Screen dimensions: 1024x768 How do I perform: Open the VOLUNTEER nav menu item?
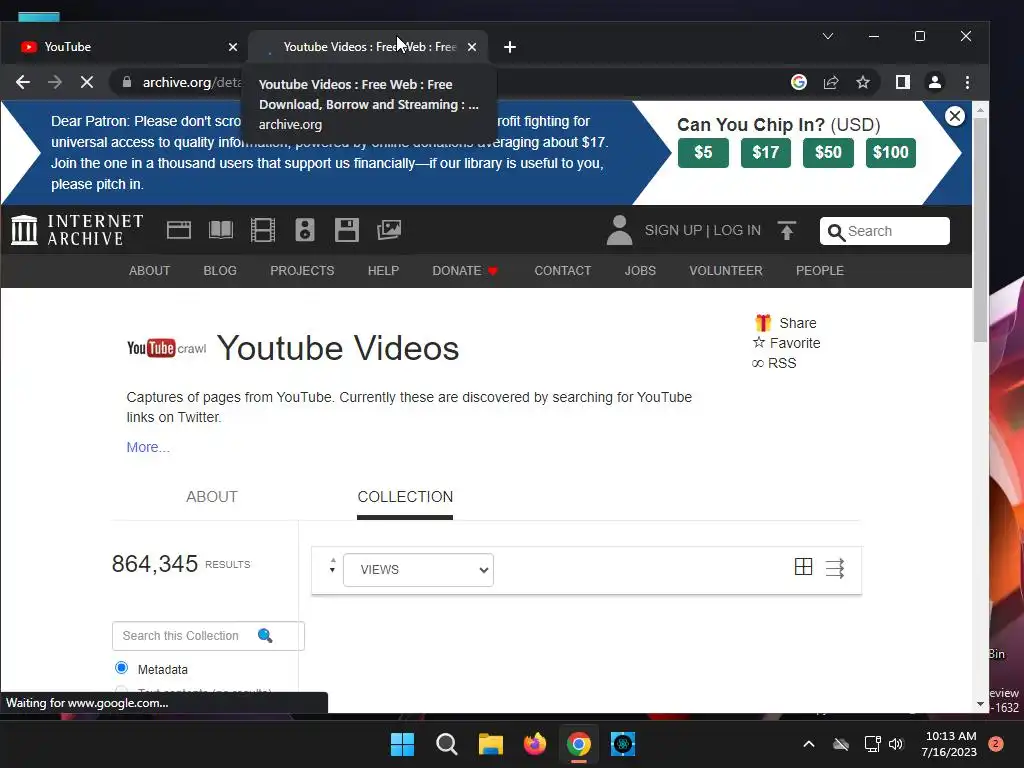click(726, 270)
